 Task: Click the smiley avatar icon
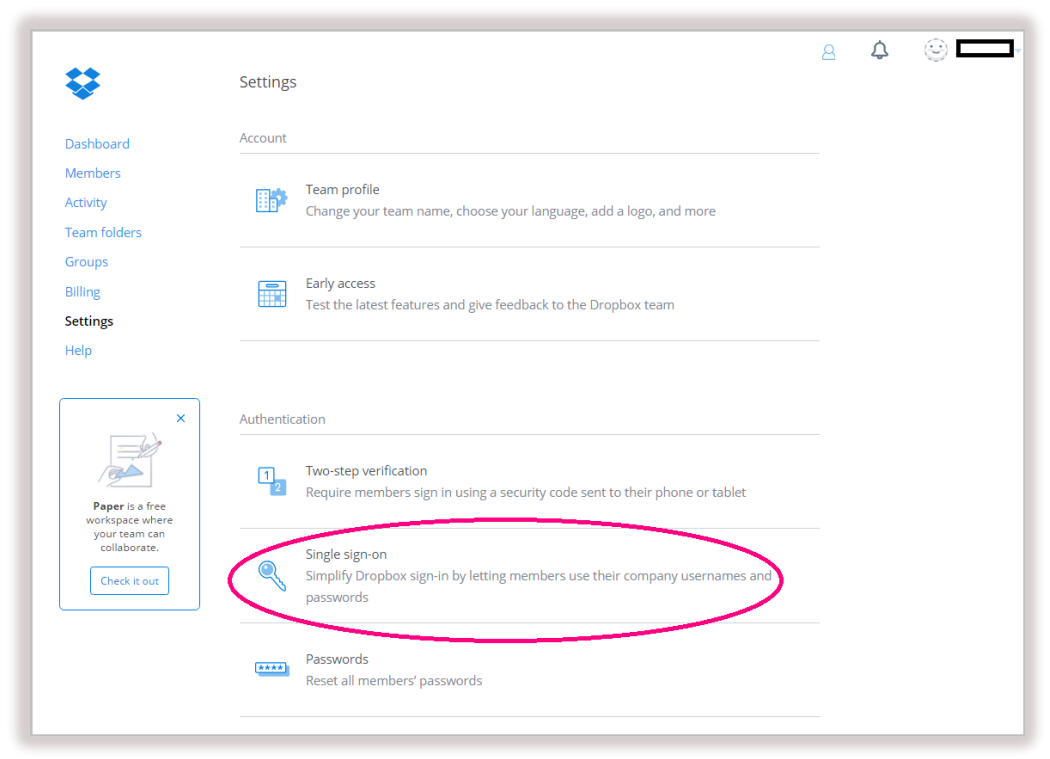coord(935,50)
